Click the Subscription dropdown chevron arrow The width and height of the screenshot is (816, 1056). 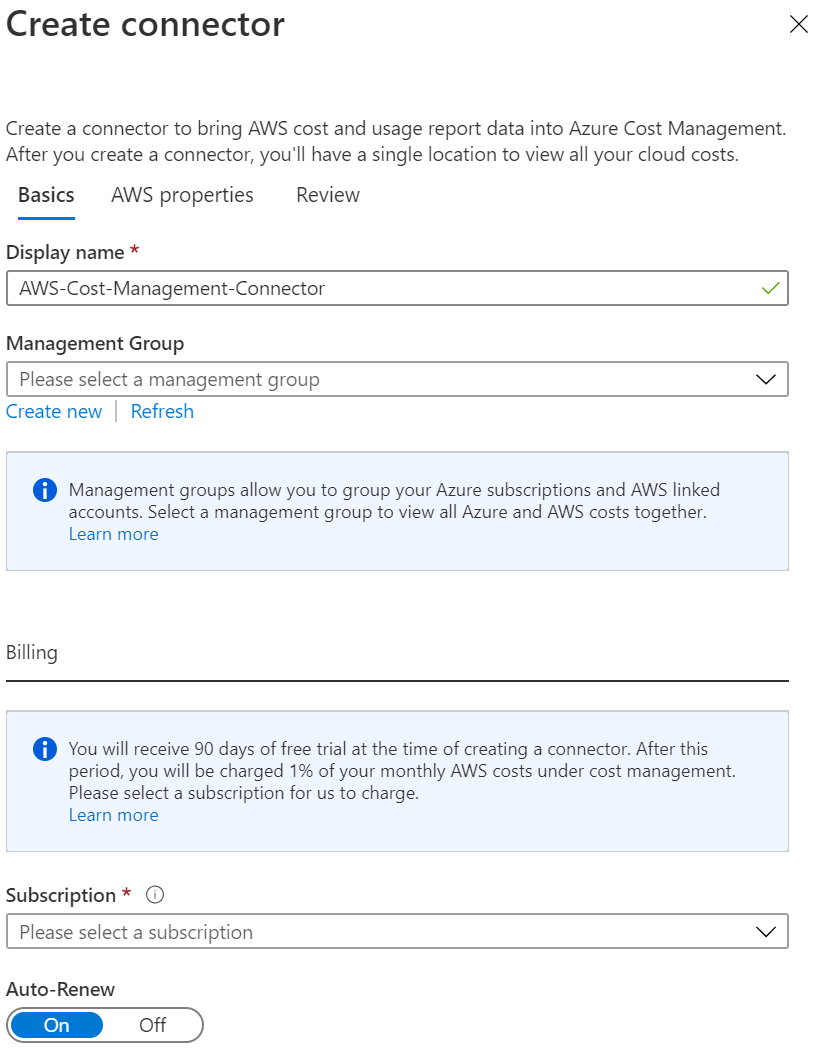766,932
